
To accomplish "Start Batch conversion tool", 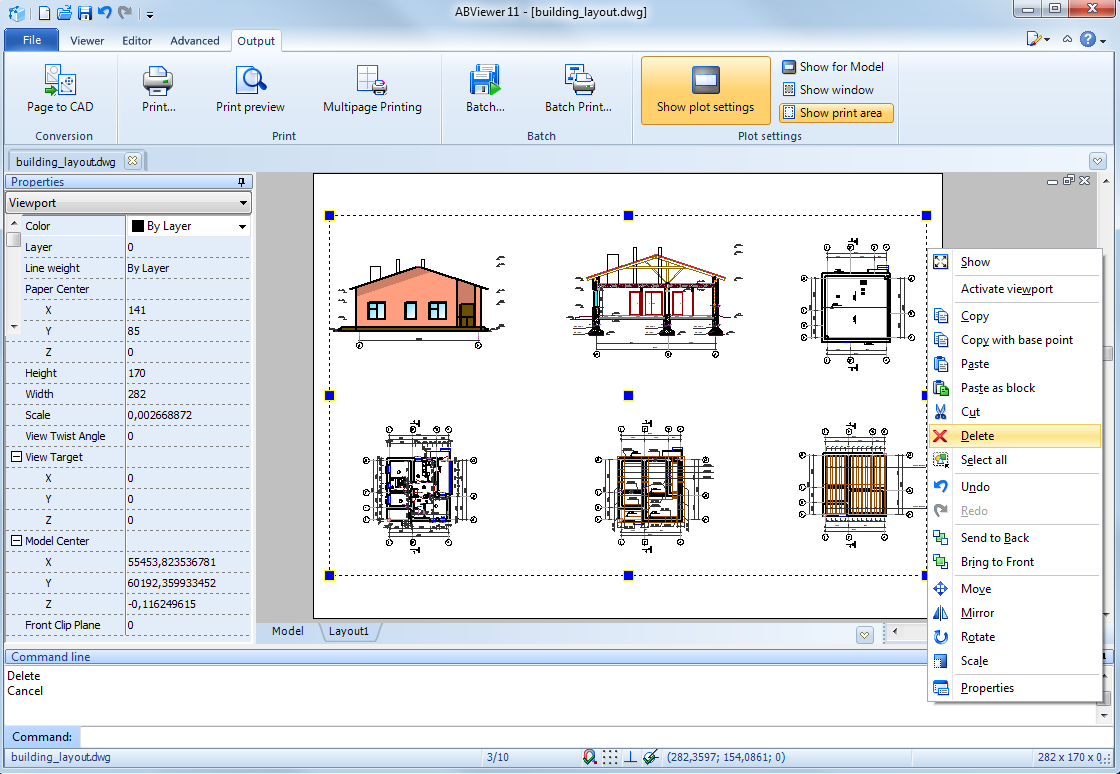I will click(x=485, y=89).
